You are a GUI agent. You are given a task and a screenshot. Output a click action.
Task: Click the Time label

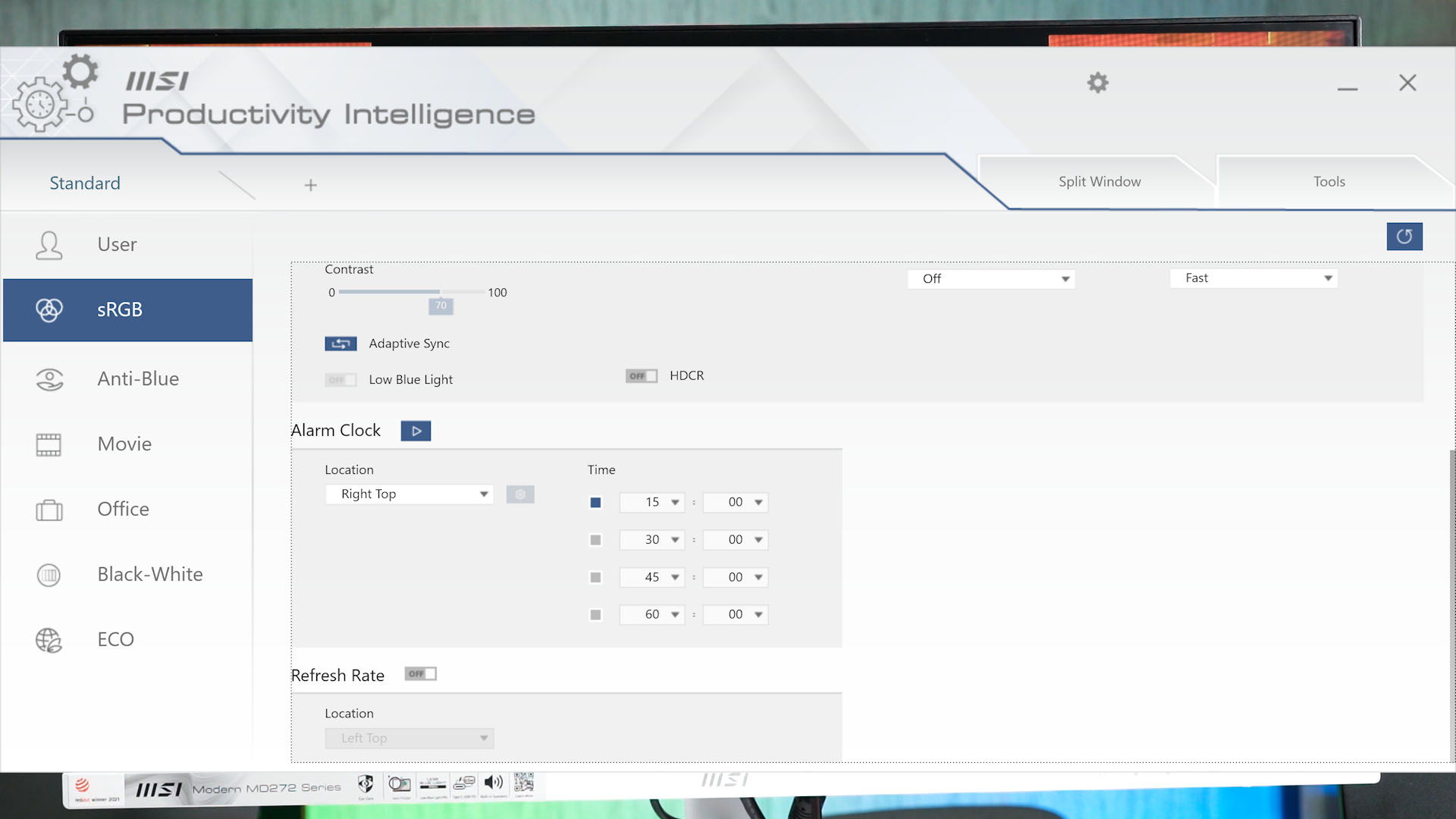click(601, 470)
